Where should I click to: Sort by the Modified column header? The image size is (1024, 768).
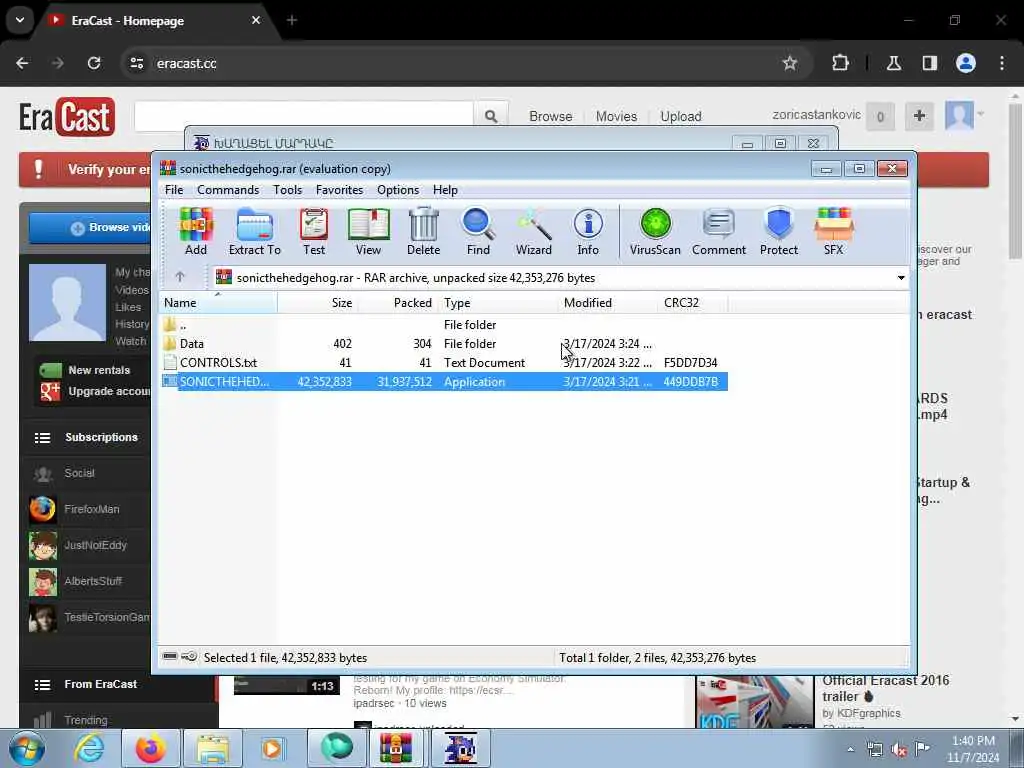pyautogui.click(x=608, y=303)
